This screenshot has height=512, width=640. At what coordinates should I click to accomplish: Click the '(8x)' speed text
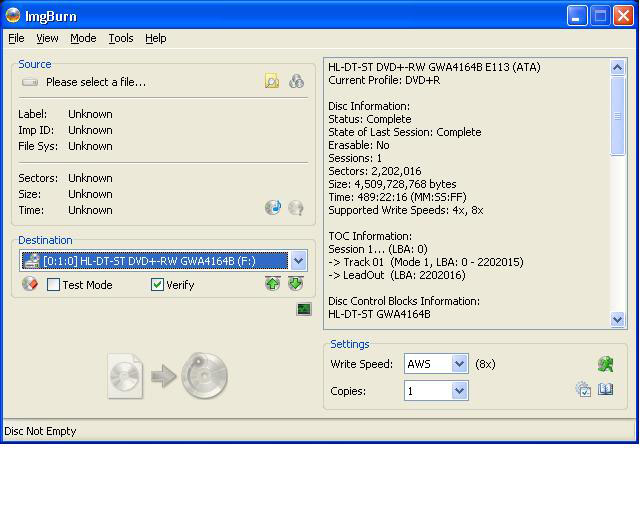point(485,364)
